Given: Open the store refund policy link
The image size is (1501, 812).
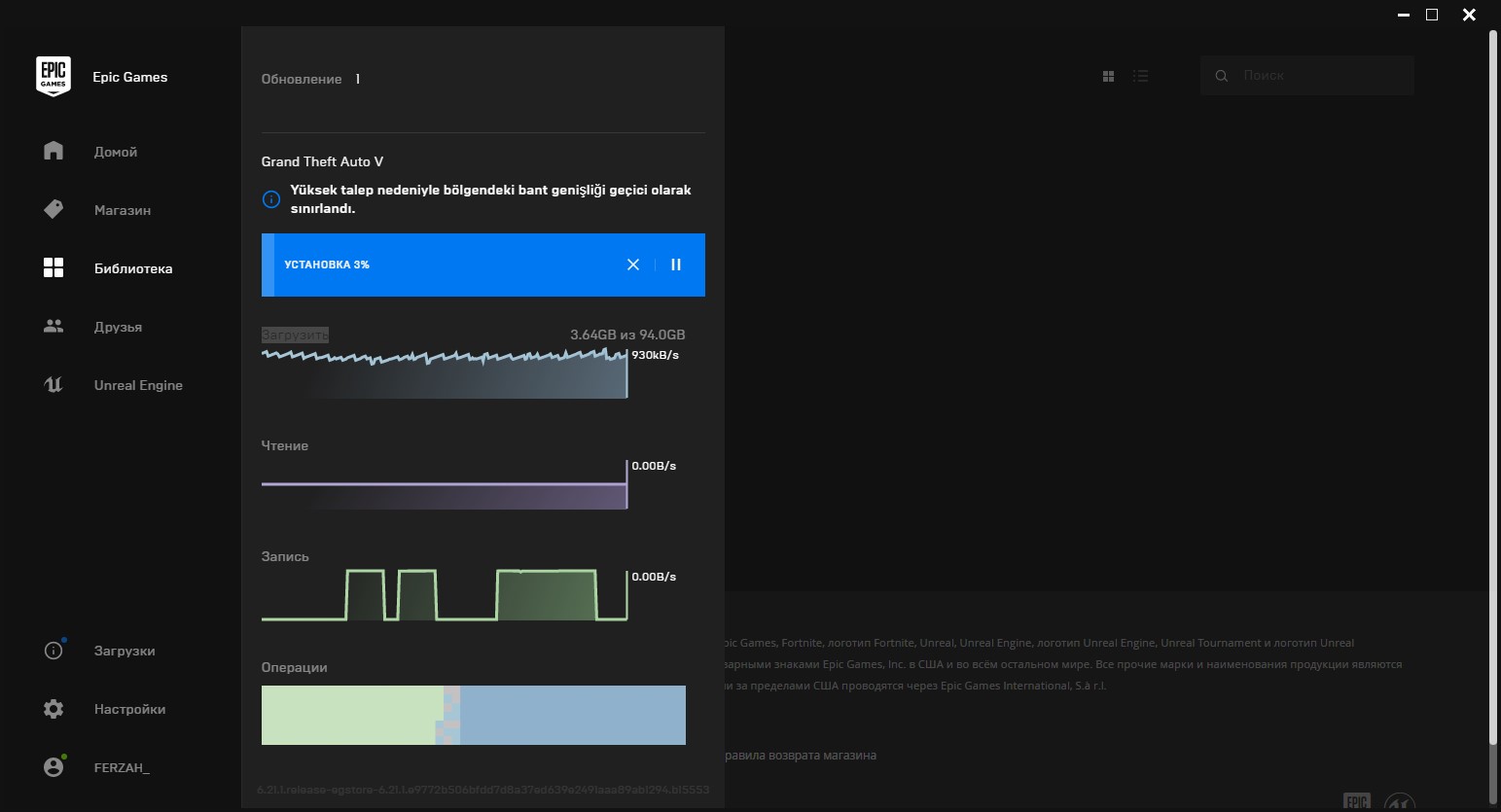Looking at the screenshot, I should click(x=800, y=756).
